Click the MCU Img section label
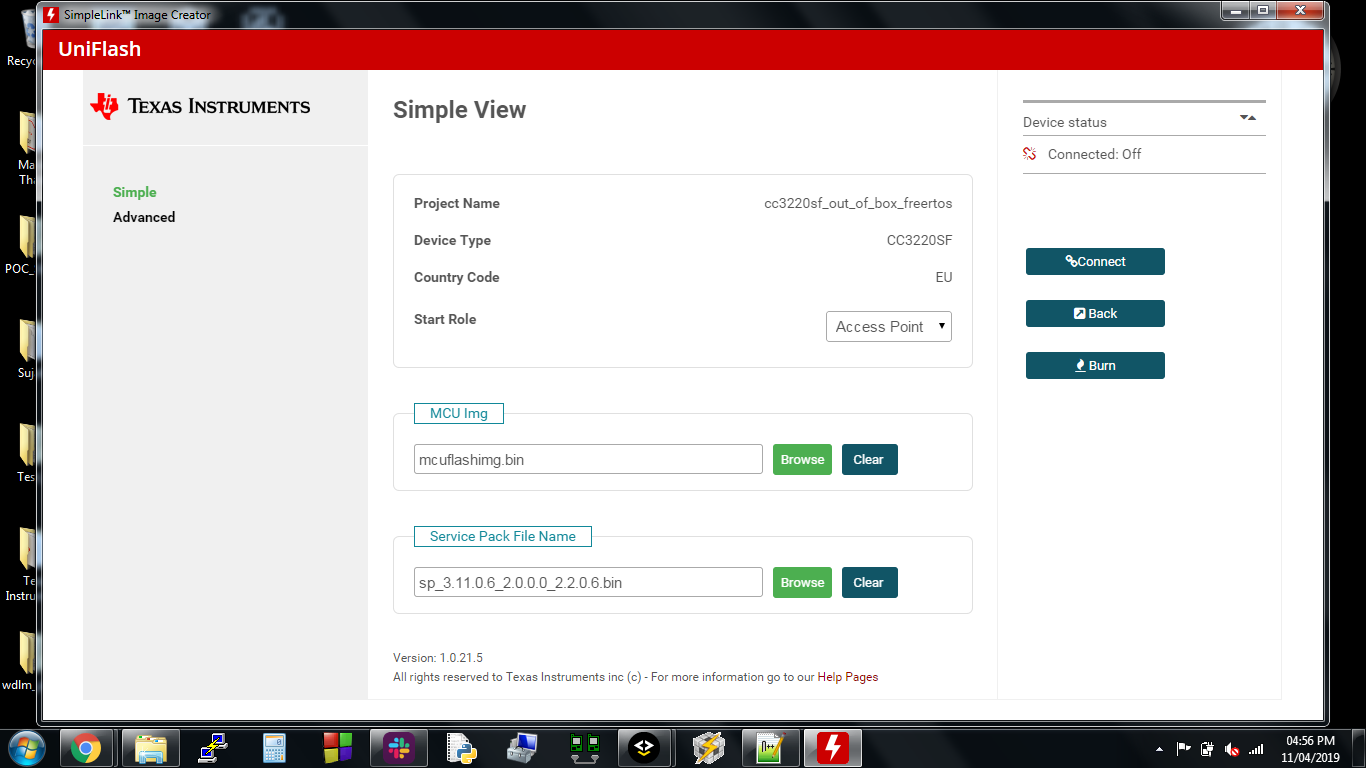1366x768 pixels. click(458, 413)
